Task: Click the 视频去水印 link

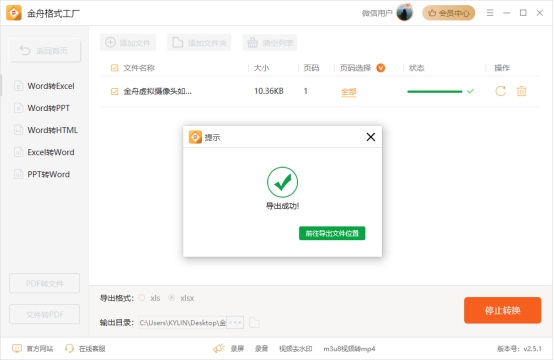Action: (296, 349)
